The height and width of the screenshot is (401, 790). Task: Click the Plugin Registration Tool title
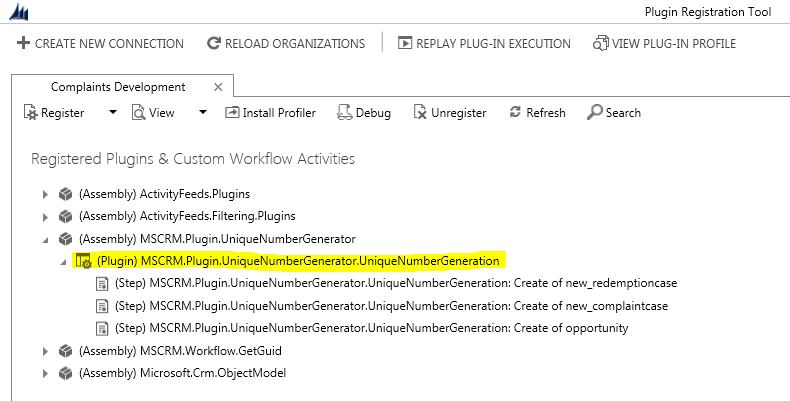(708, 12)
